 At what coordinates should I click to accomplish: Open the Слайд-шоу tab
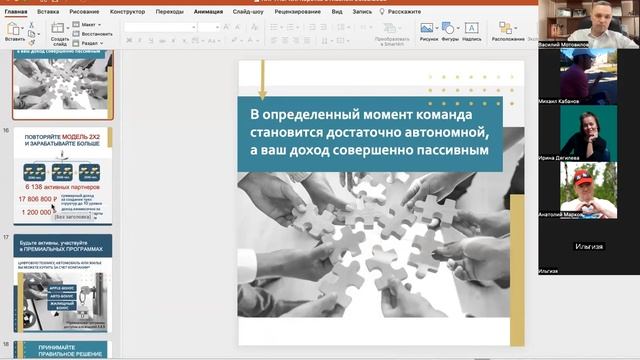(248, 11)
